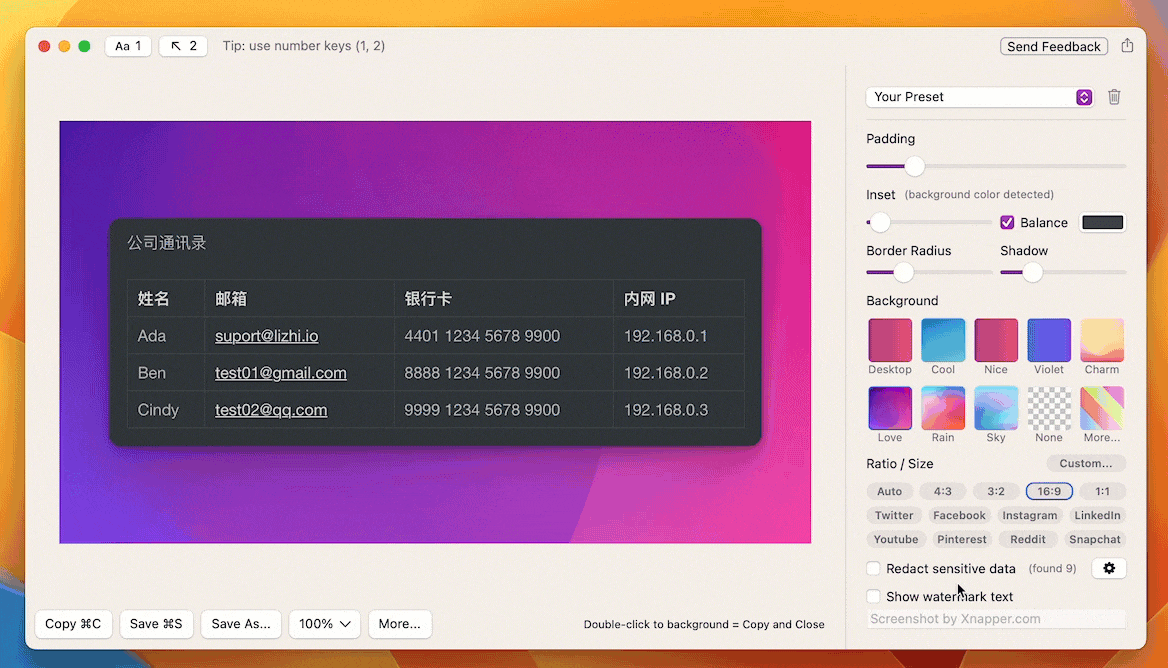Click the watermark text input field
The width and height of the screenshot is (1168, 668).
[x=996, y=619]
